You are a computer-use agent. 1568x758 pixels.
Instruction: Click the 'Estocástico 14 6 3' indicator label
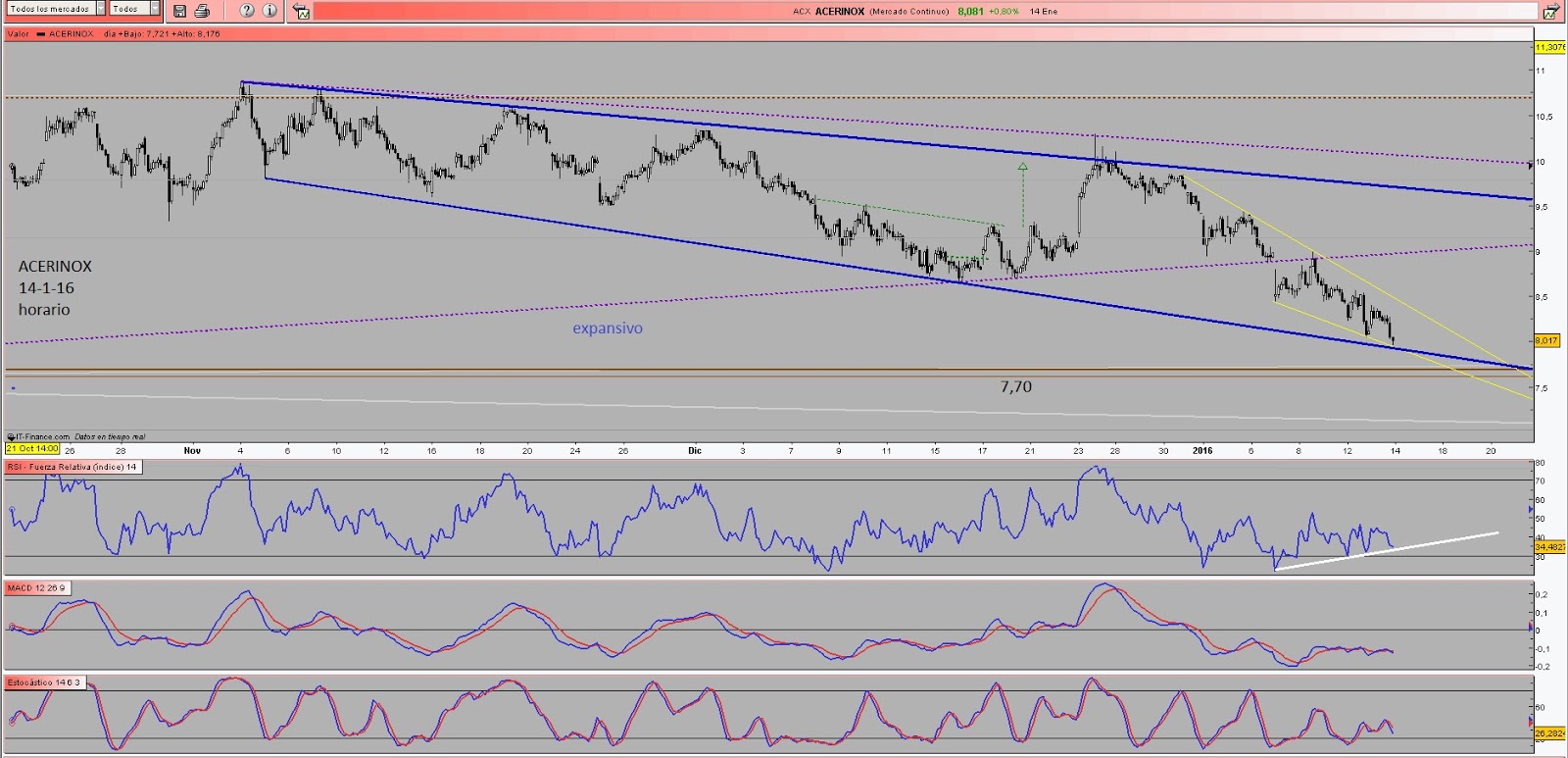[x=45, y=682]
